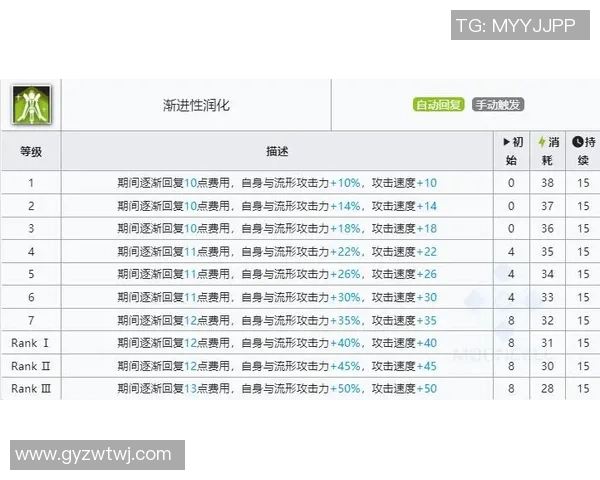Select level 5 cell in 等级 column
The width and height of the screenshot is (600, 480).
(31, 274)
